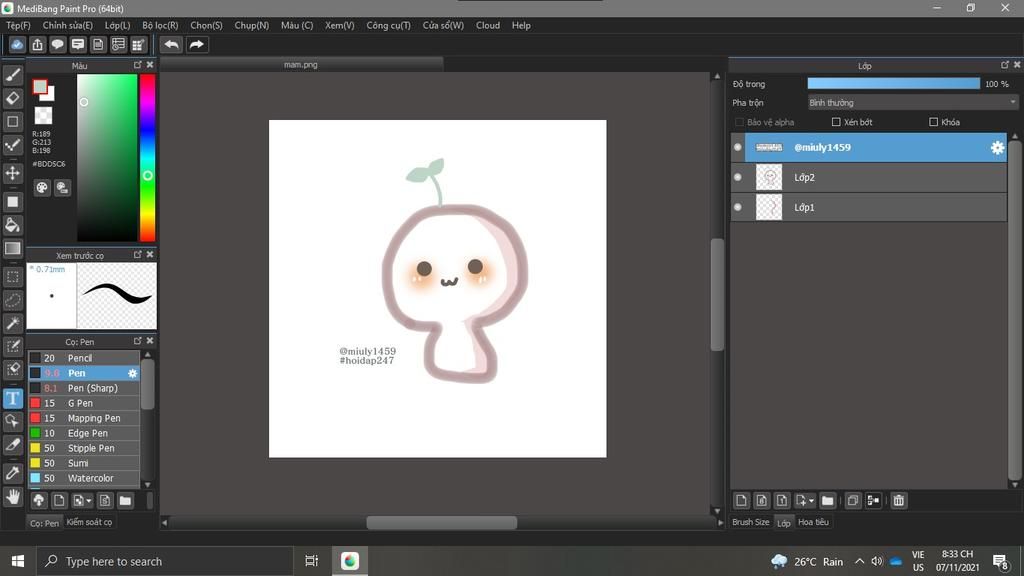Select the Brush tool

pyautogui.click(x=12, y=75)
